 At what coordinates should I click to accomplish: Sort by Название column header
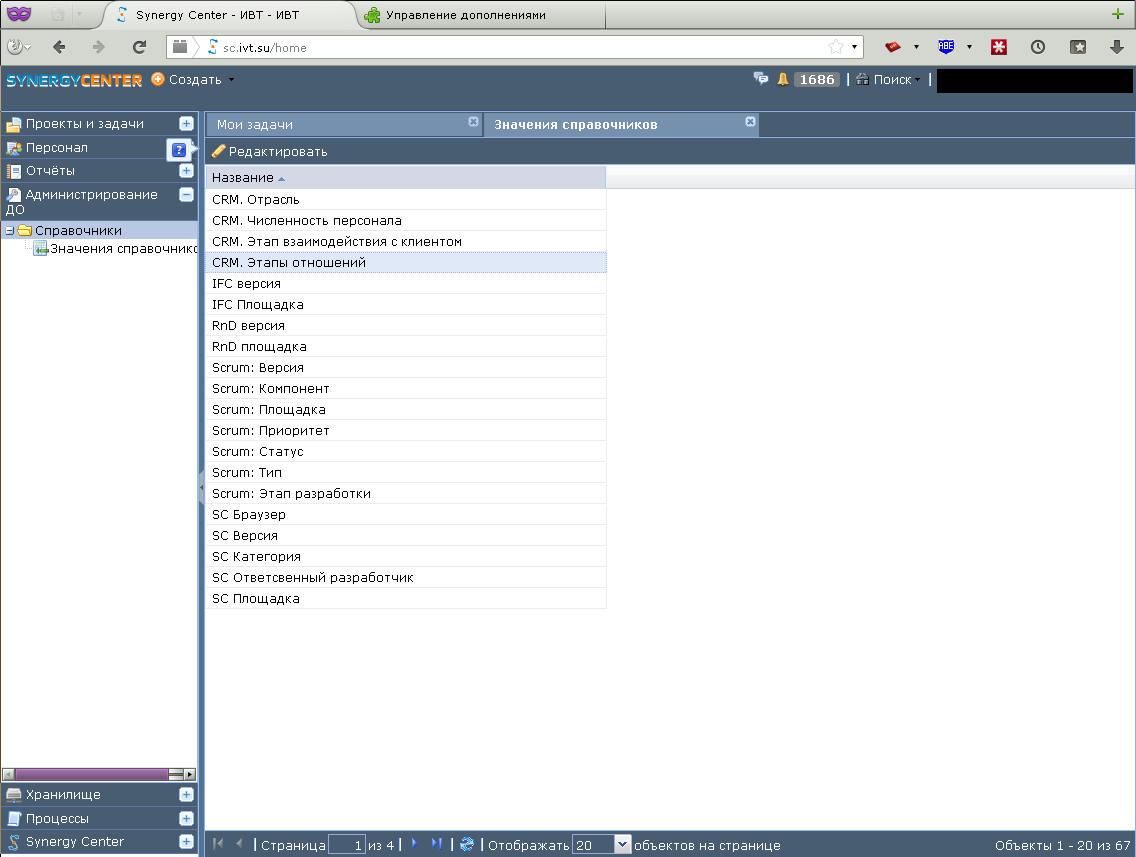[x=406, y=177]
